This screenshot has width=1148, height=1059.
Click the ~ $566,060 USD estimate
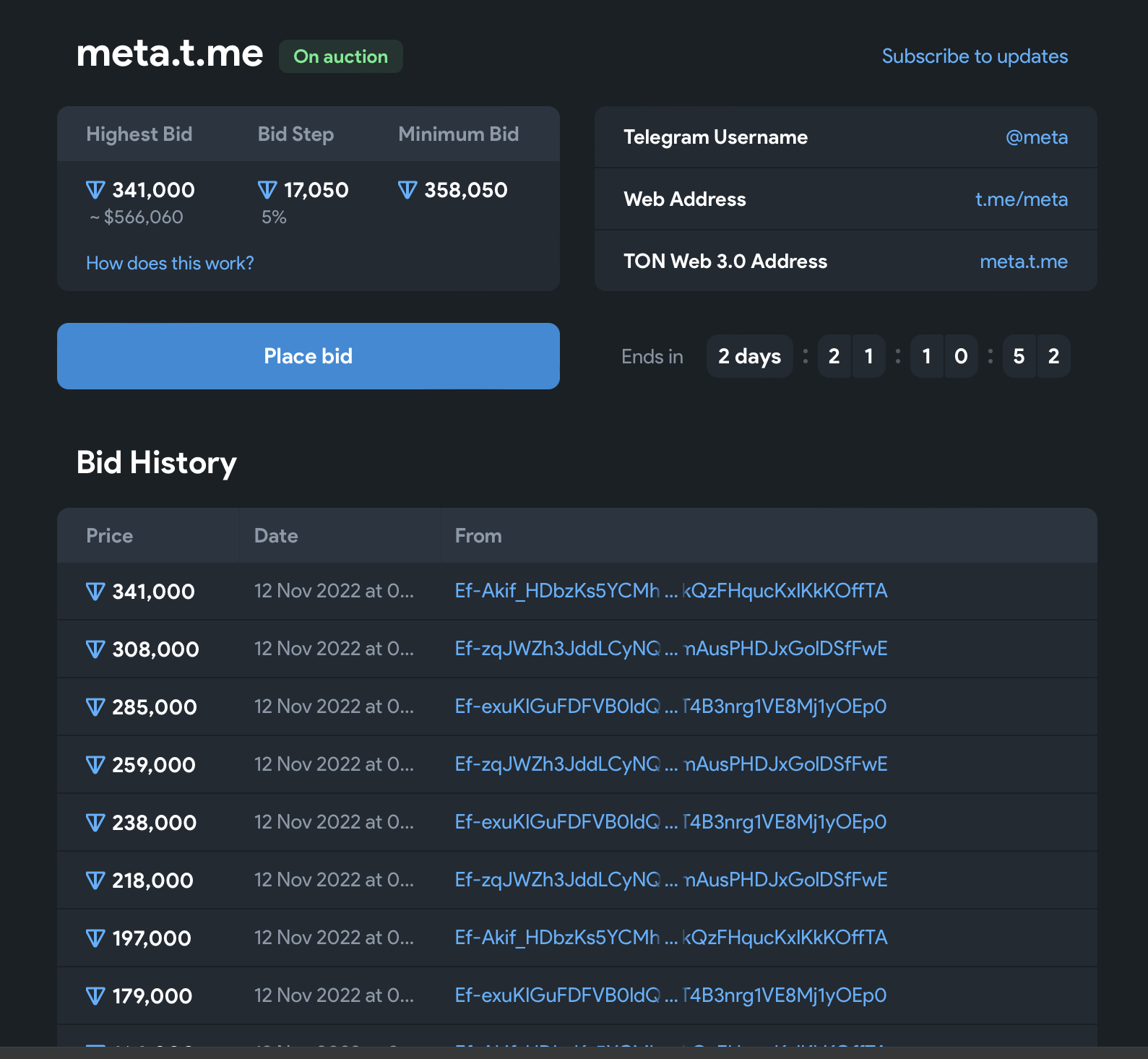136,217
